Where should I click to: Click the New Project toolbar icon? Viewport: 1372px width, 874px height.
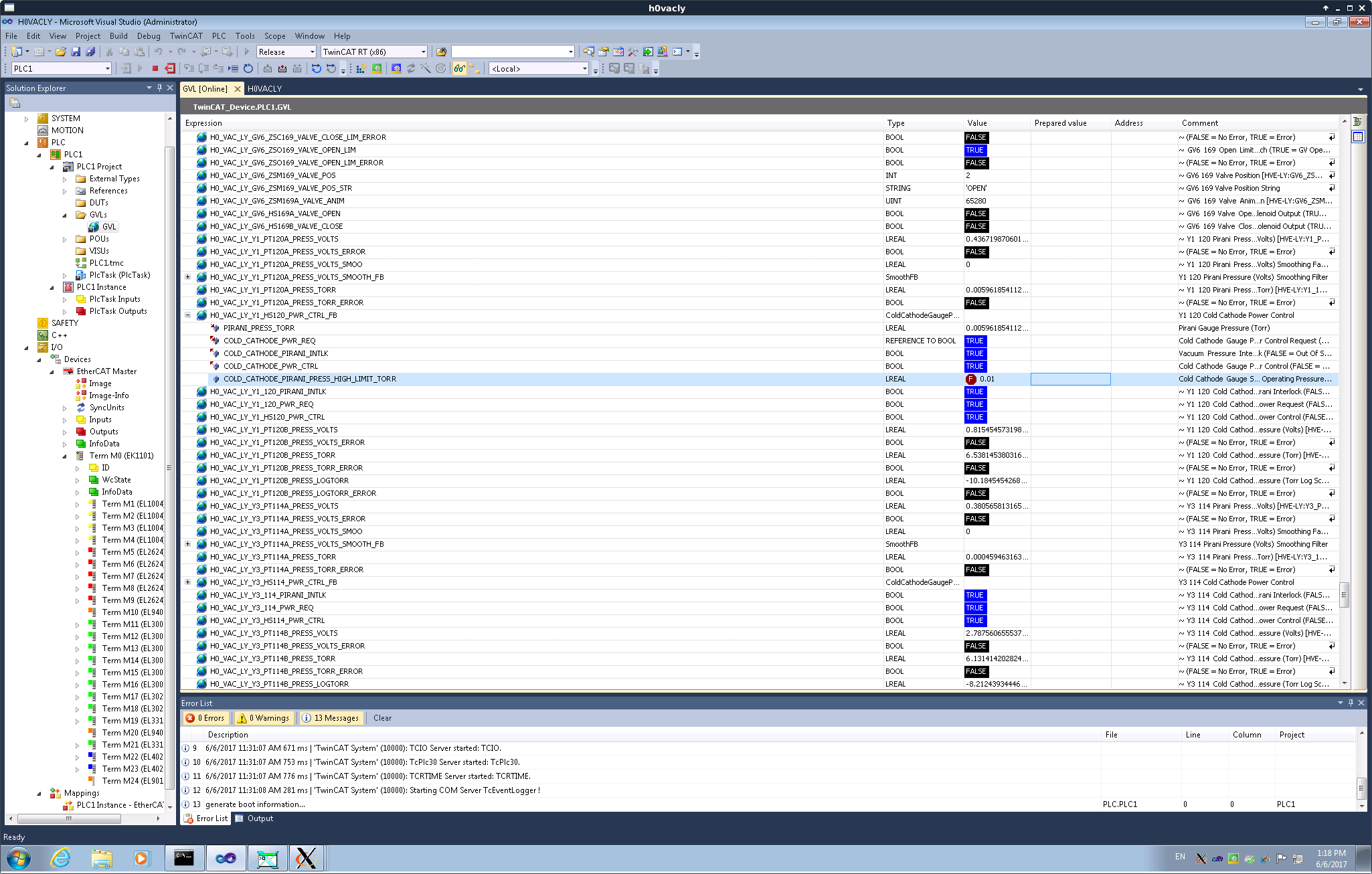click(17, 52)
